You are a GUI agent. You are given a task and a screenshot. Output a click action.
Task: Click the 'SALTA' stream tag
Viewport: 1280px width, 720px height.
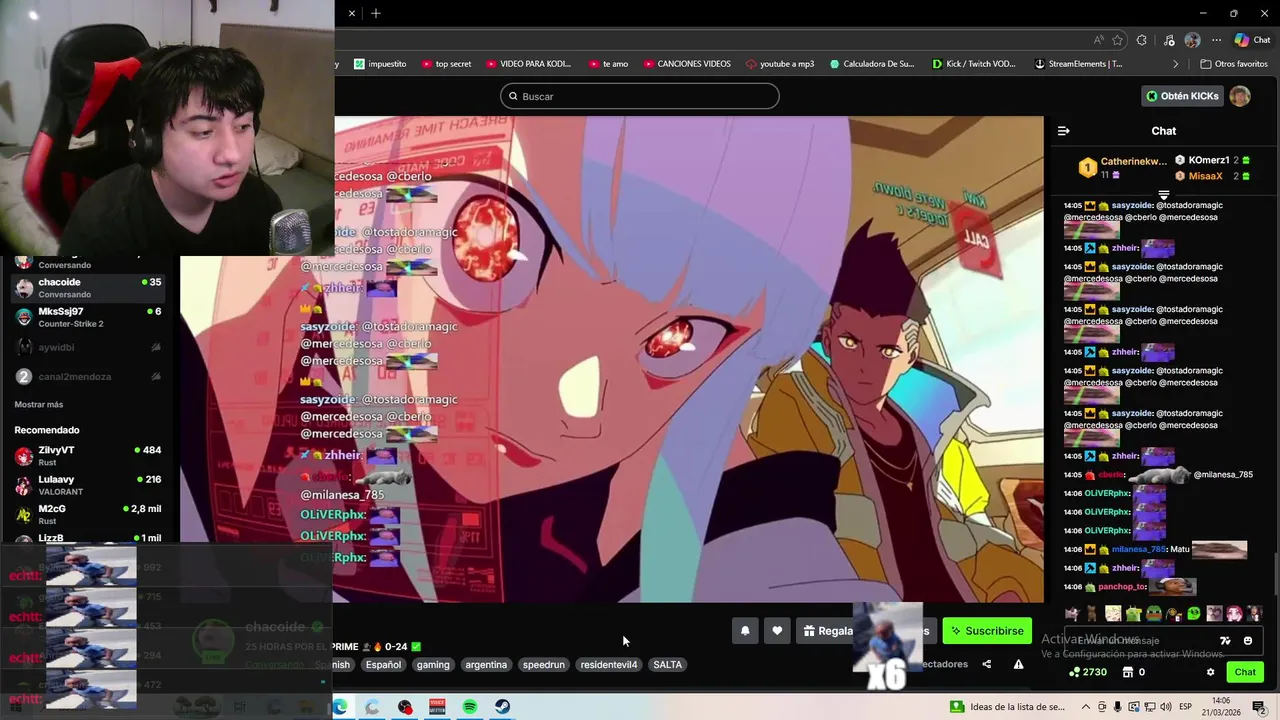[667, 664]
